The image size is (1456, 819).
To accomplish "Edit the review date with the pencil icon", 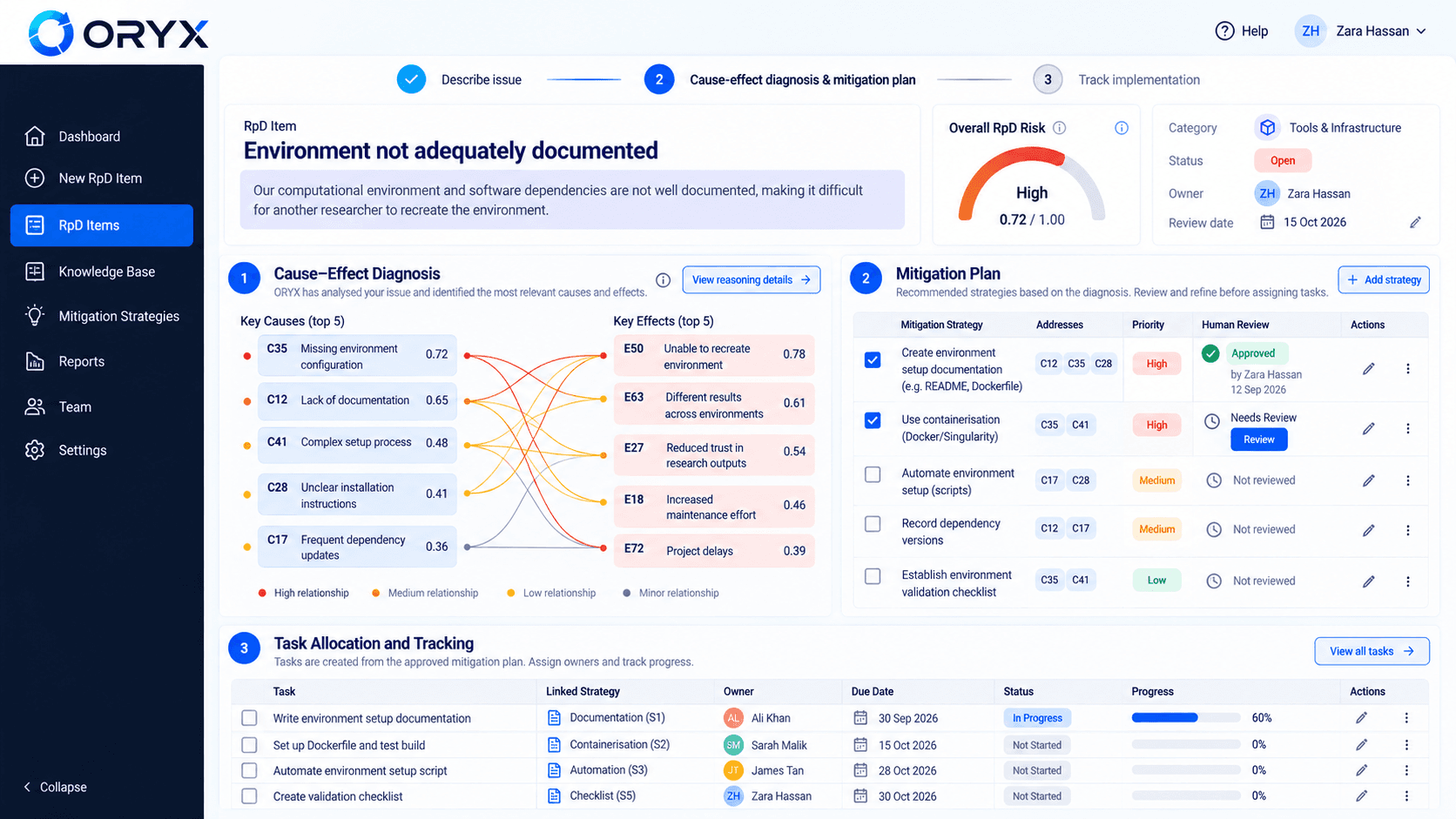I will point(1415,223).
